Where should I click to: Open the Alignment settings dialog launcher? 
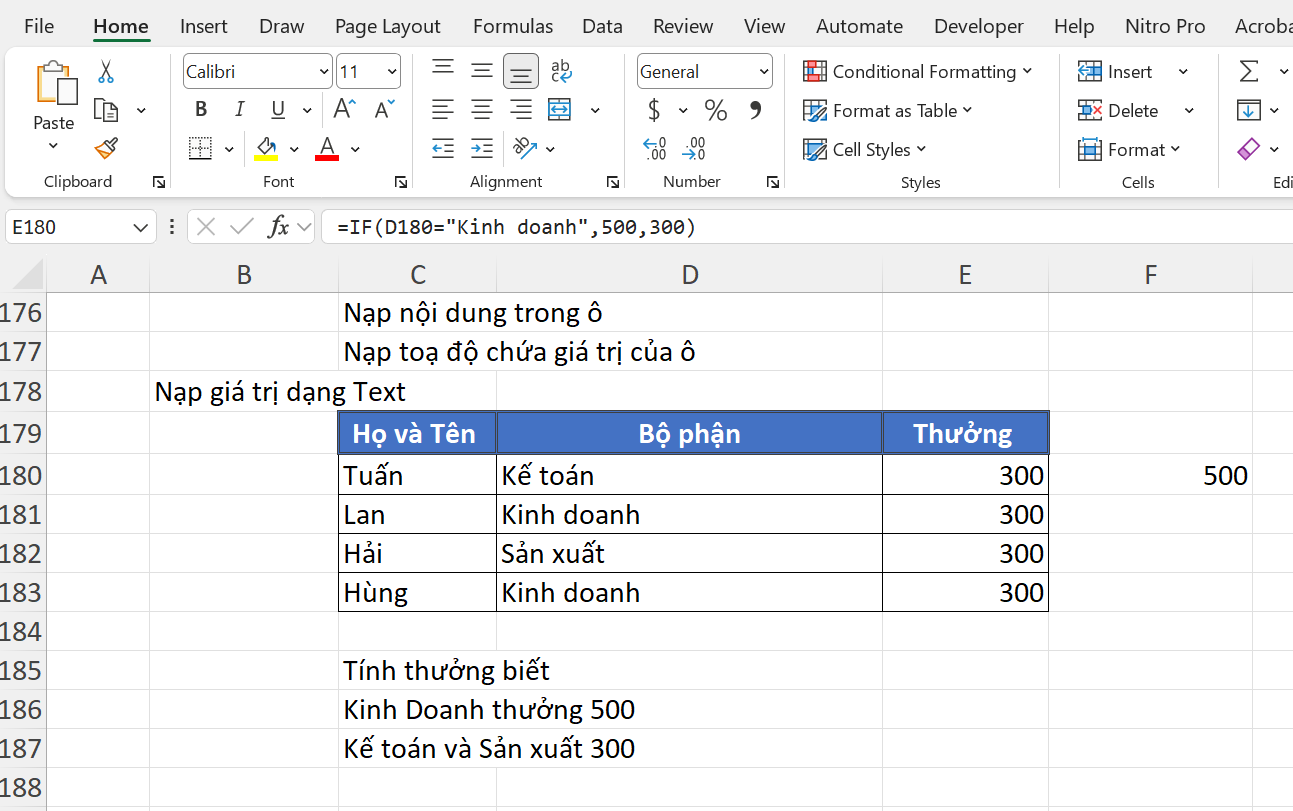click(x=613, y=182)
